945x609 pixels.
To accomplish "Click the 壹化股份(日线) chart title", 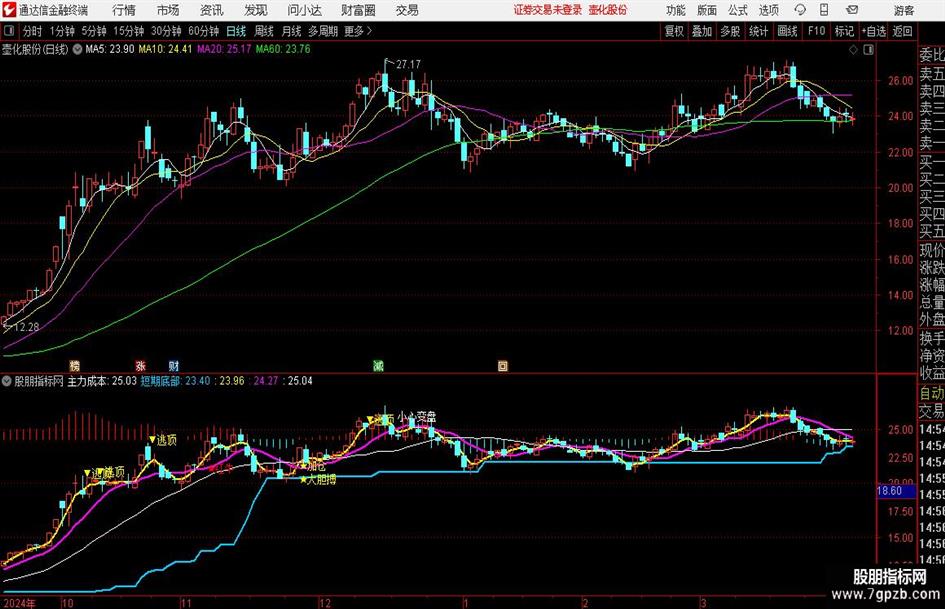I will (x=35, y=49).
